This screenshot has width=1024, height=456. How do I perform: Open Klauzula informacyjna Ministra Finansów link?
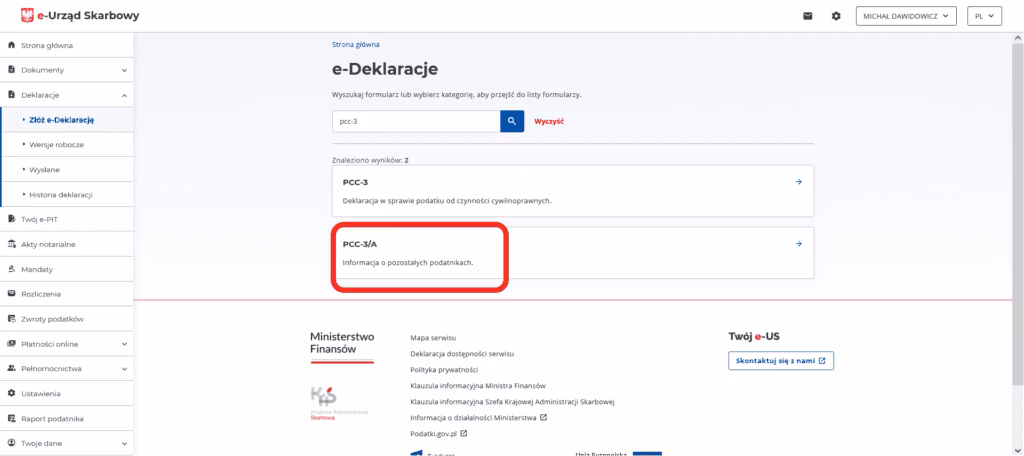478,385
